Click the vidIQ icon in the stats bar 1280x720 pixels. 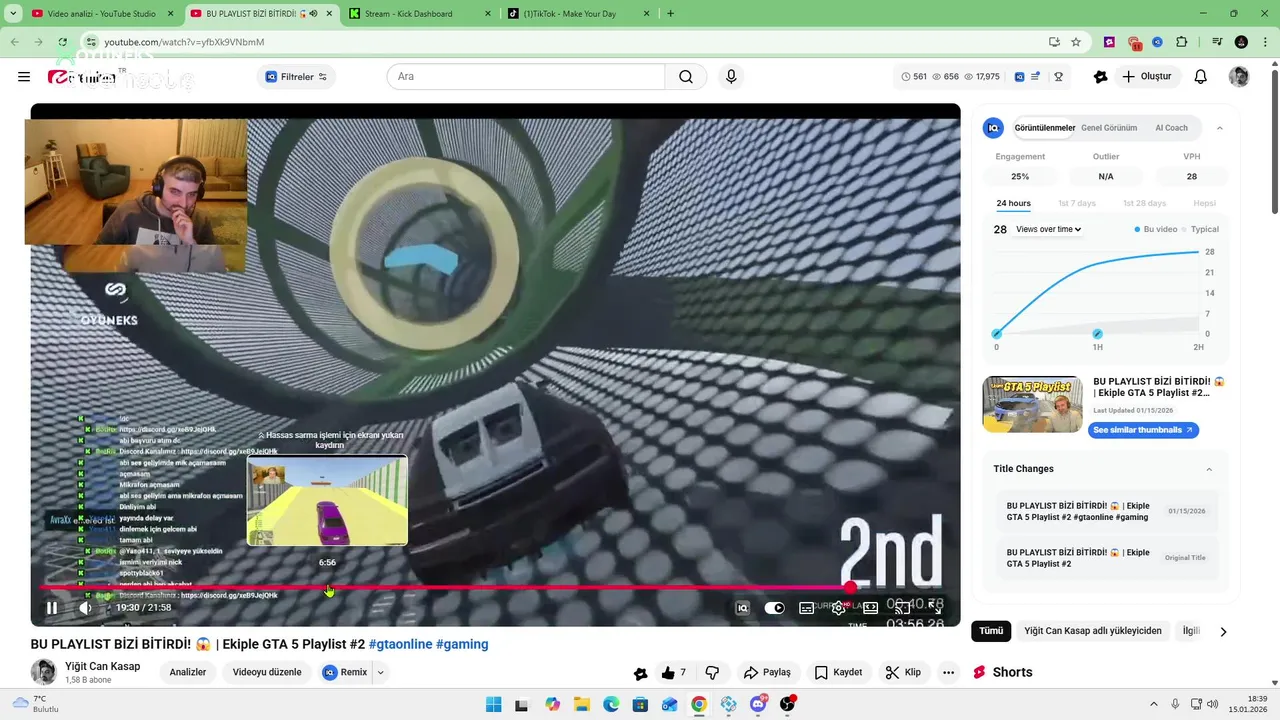(x=1019, y=77)
